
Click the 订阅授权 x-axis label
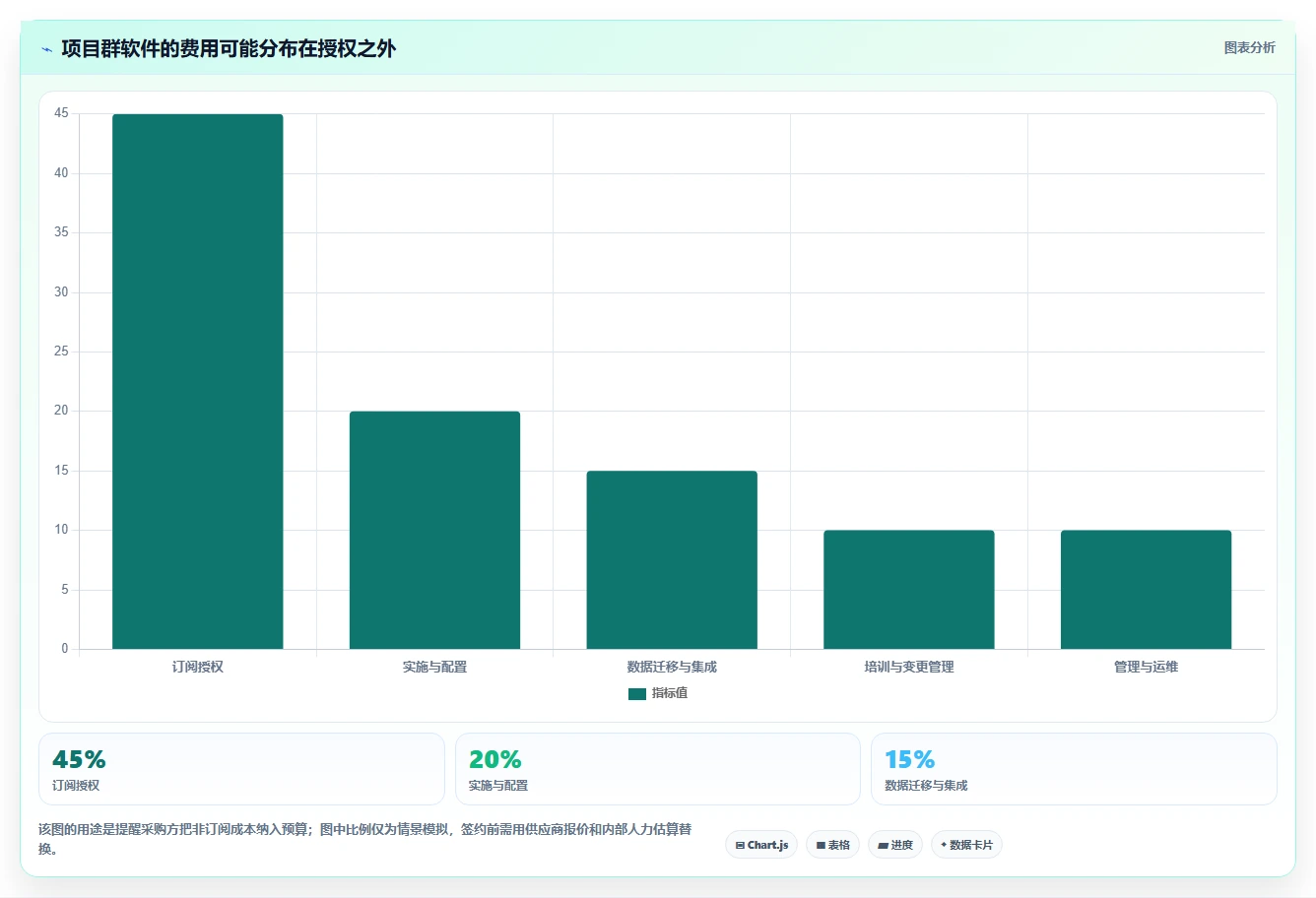click(197, 667)
